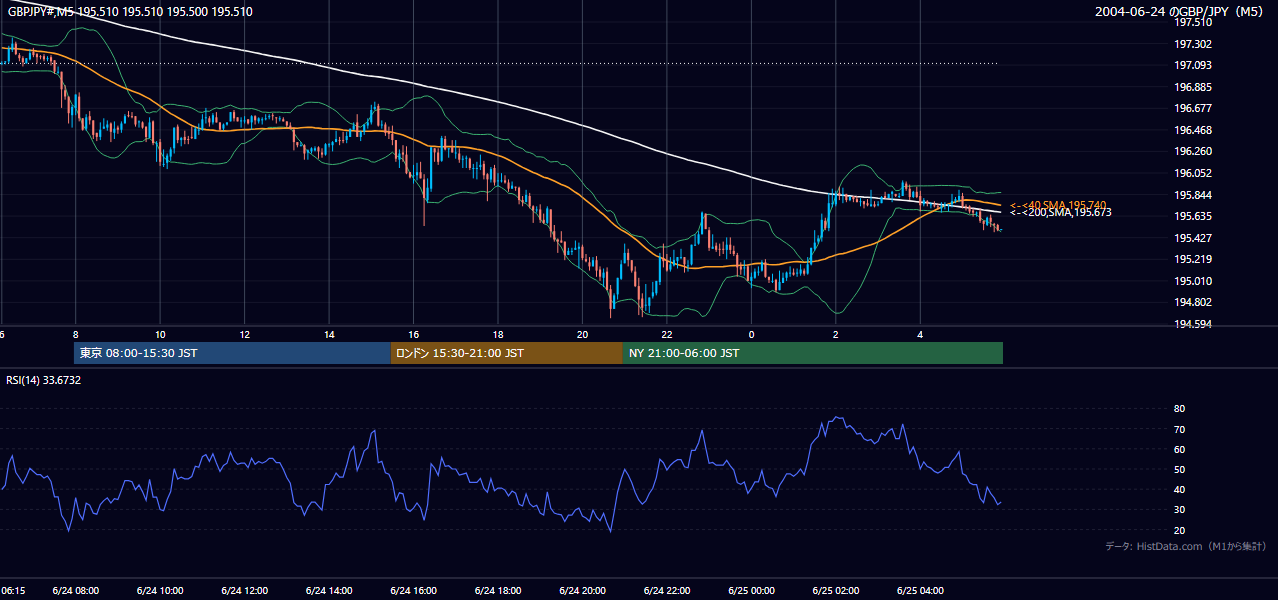Click price axis label 196.677
This screenshot has width=1278, height=600.
pos(1194,108)
